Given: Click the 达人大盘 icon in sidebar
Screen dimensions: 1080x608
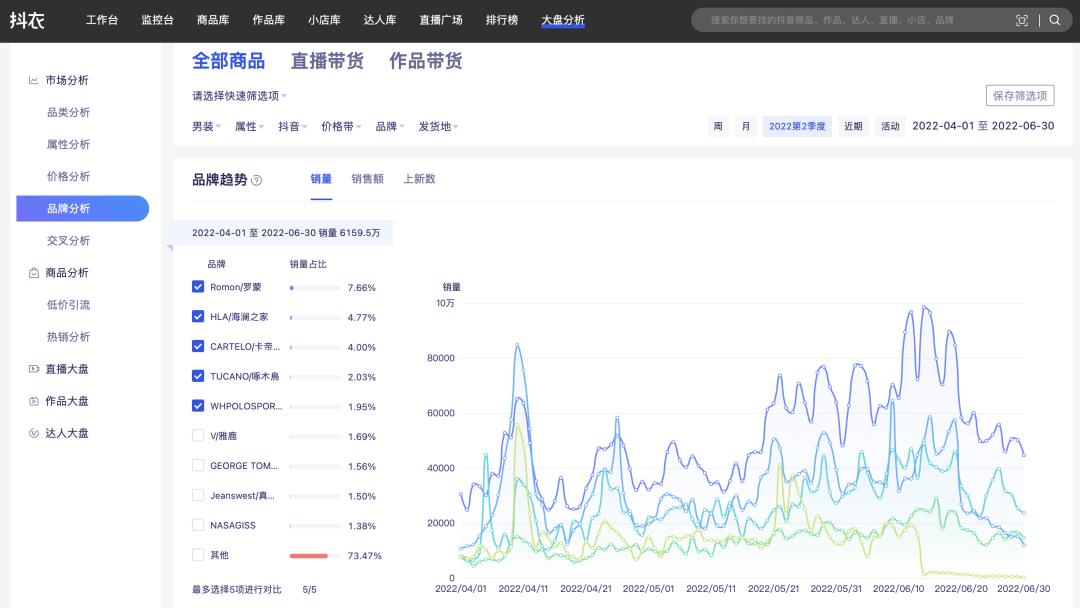Looking at the screenshot, I should click(34, 433).
